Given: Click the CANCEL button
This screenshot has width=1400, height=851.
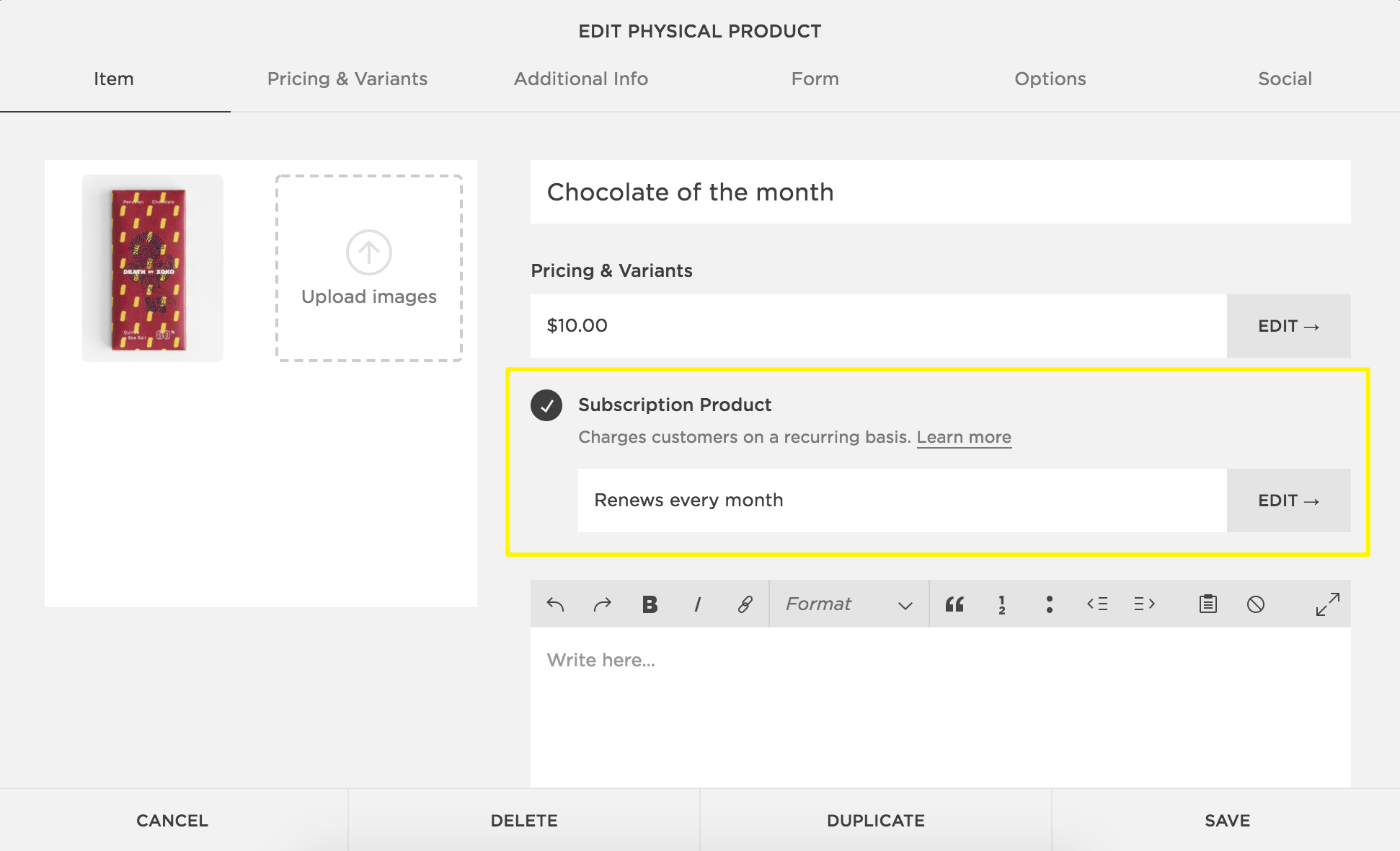Looking at the screenshot, I should [x=173, y=820].
